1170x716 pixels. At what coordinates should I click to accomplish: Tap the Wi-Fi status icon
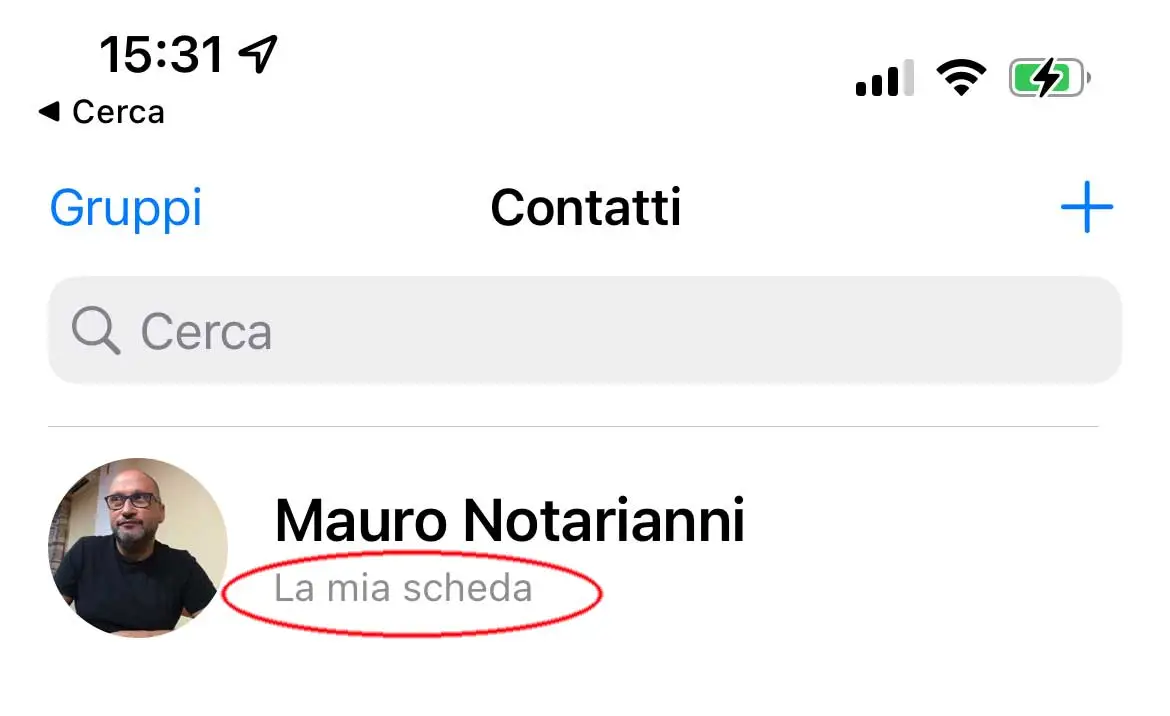(961, 76)
